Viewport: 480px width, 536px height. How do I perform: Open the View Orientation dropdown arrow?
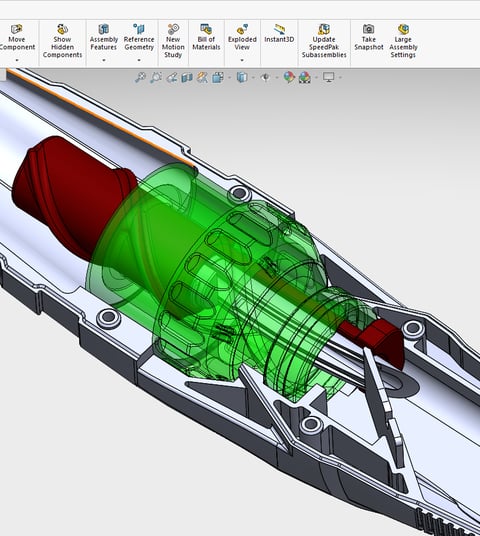point(229,78)
